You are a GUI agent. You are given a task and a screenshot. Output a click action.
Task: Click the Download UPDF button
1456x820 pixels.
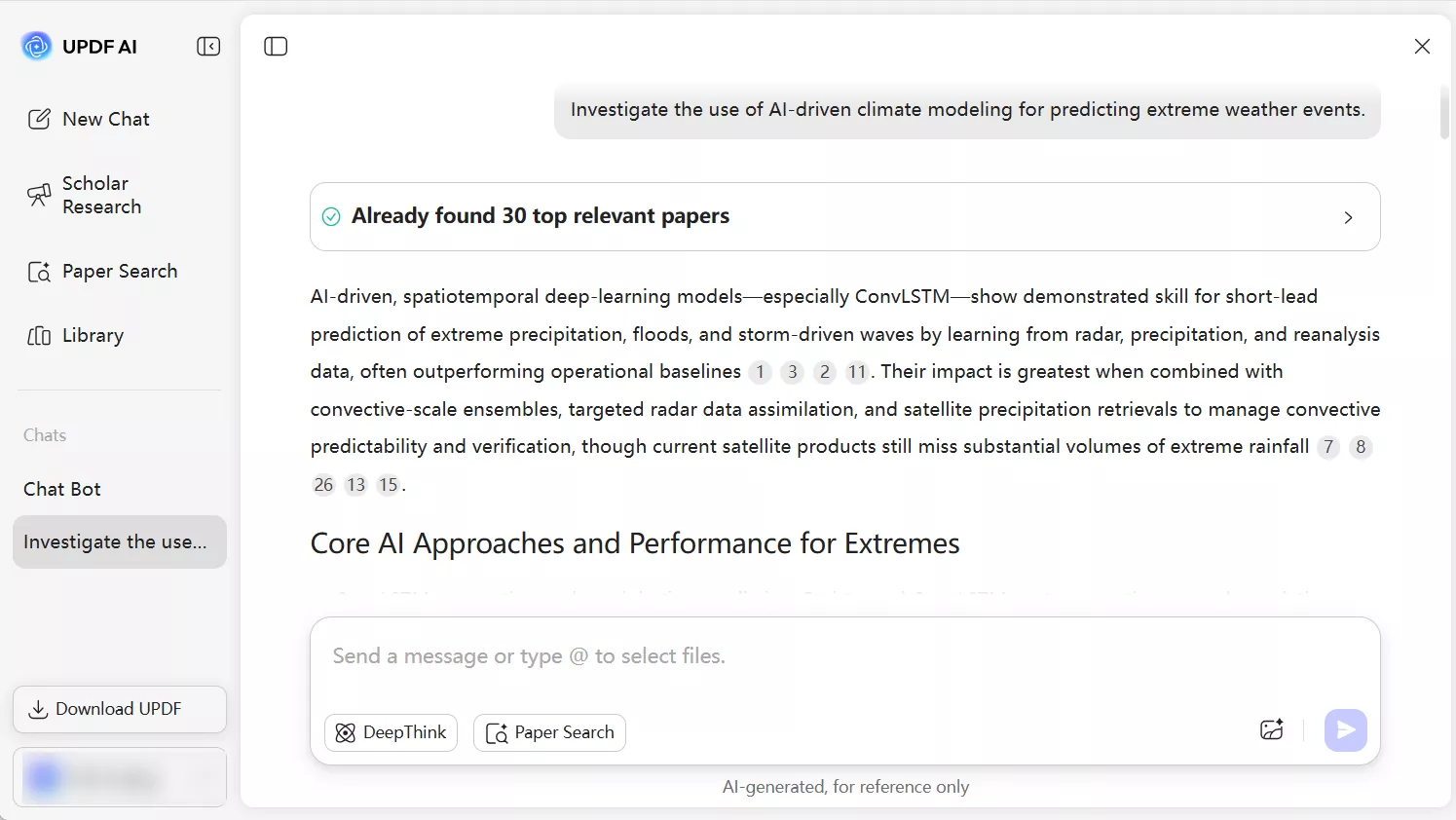[x=119, y=709]
